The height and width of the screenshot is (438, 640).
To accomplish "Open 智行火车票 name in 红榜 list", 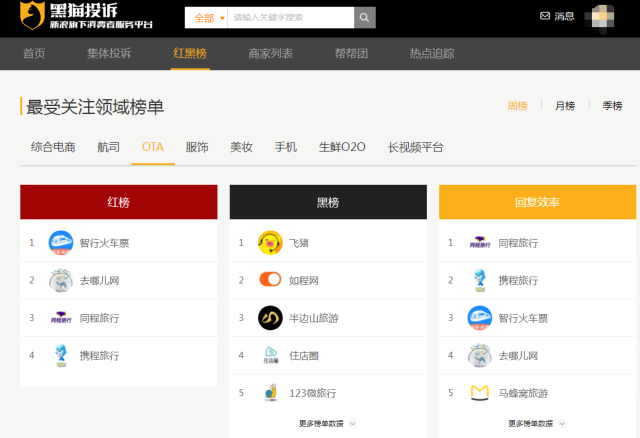I will click(x=104, y=243).
